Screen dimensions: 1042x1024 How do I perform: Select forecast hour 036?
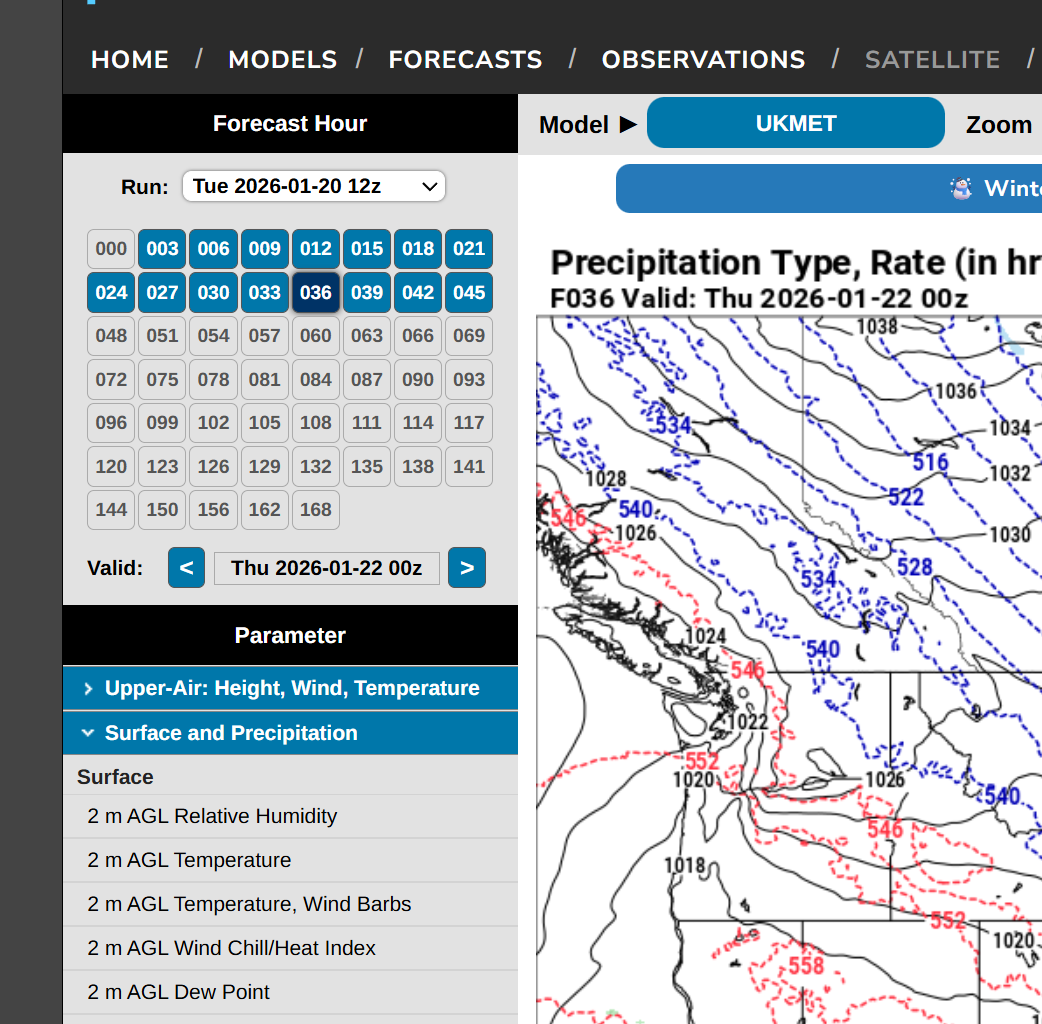[x=315, y=293]
